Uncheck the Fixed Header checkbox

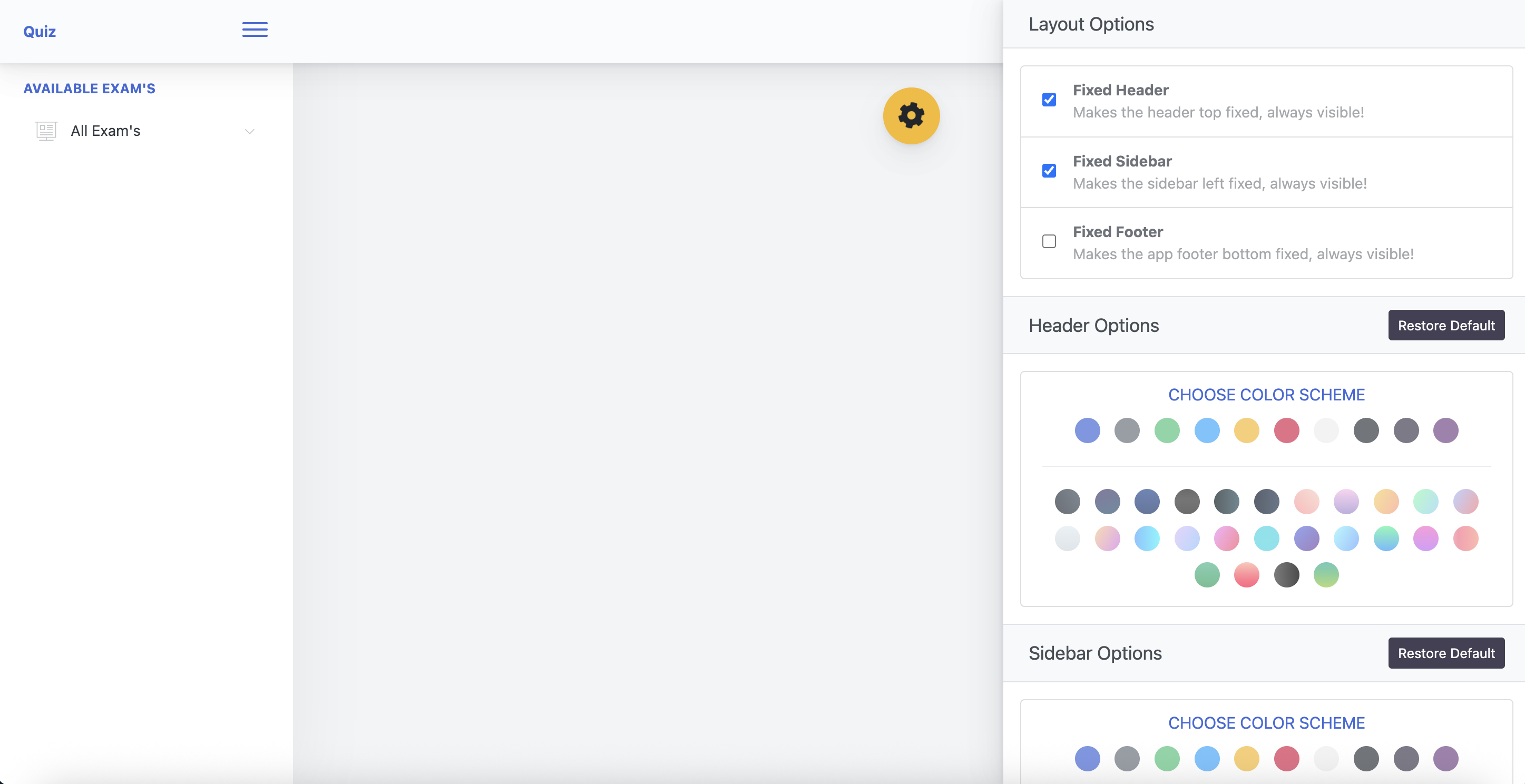pos(1049,100)
